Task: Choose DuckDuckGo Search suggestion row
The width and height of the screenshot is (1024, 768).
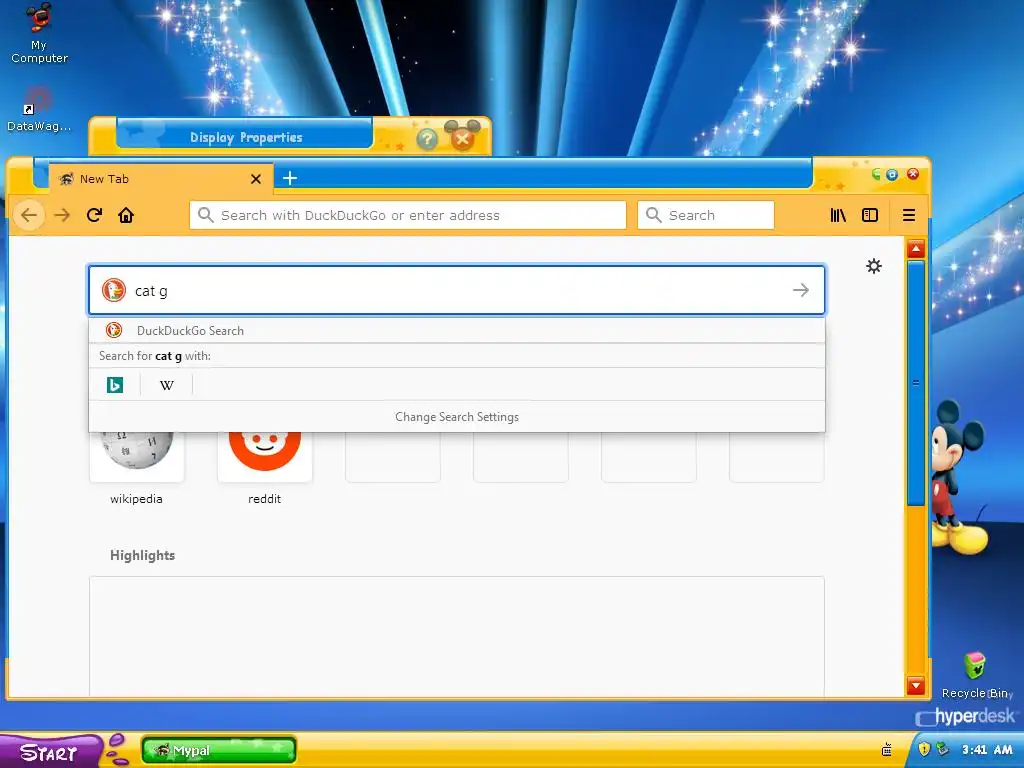Action: (x=456, y=330)
